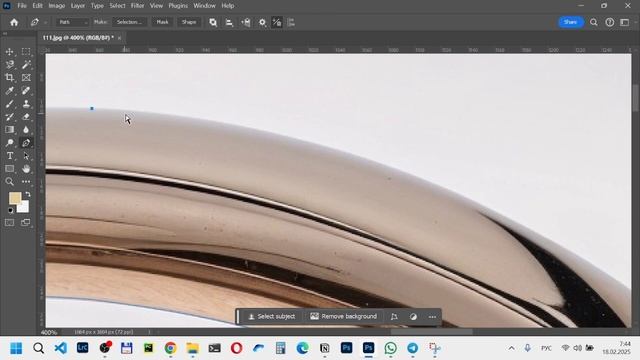Viewport: 640px width, 360px height.
Task: Select the Frame tool
Action: tap(26, 78)
